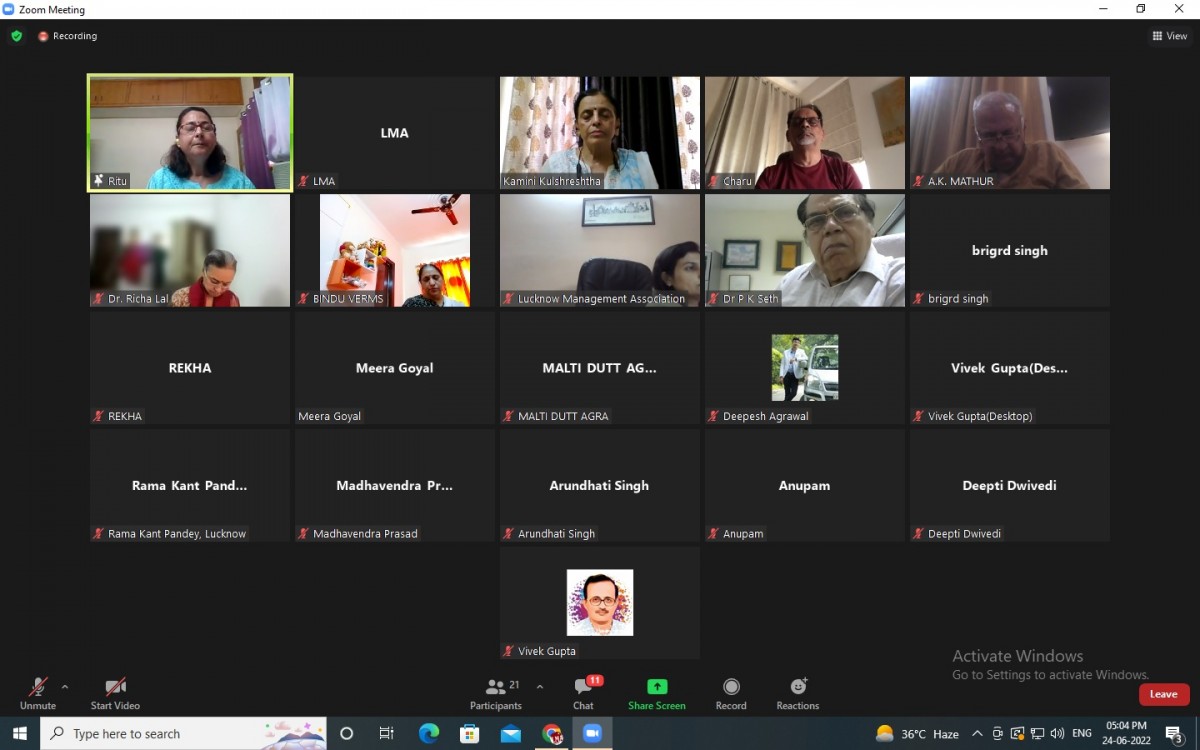This screenshot has height=750, width=1200.
Task: Select A.K. MATHUR's video tile
Action: tap(1010, 133)
